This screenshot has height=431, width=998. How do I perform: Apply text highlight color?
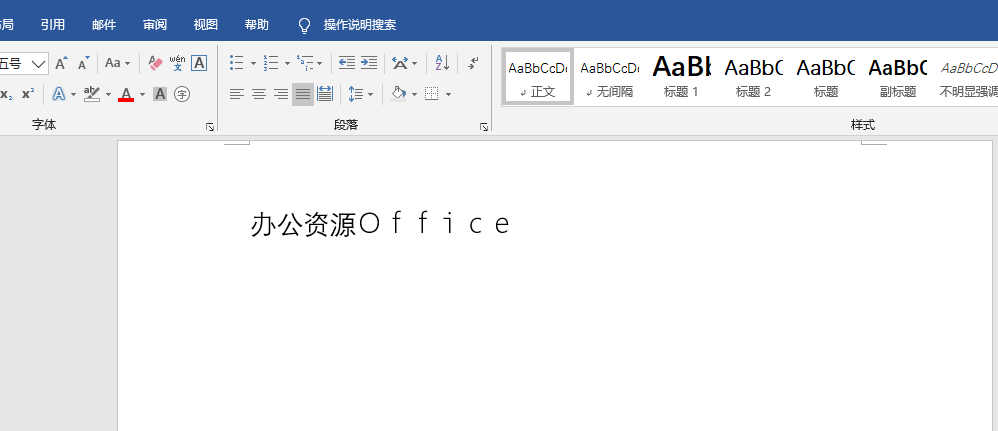[92, 94]
